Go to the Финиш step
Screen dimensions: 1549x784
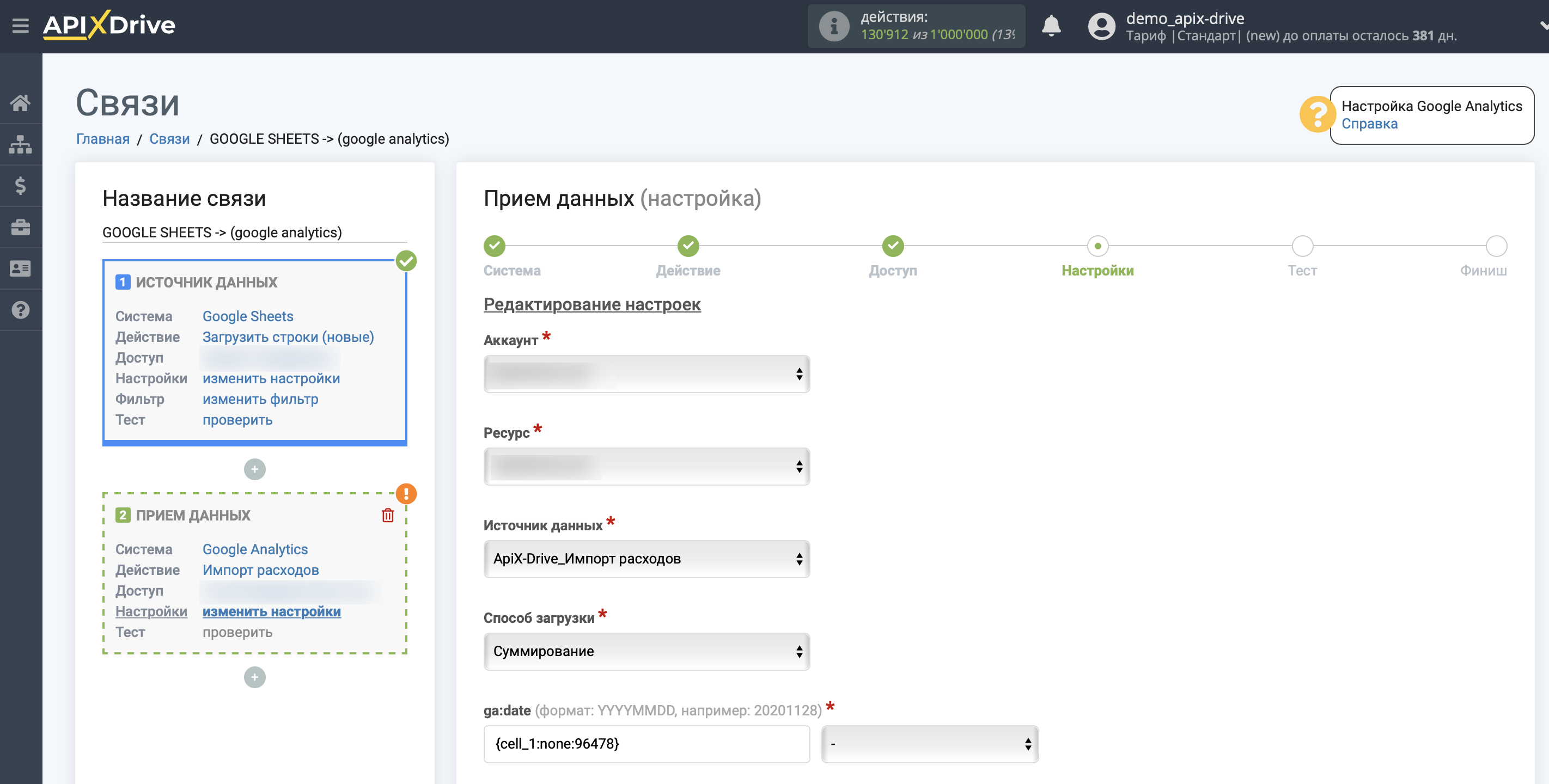[x=1496, y=246]
